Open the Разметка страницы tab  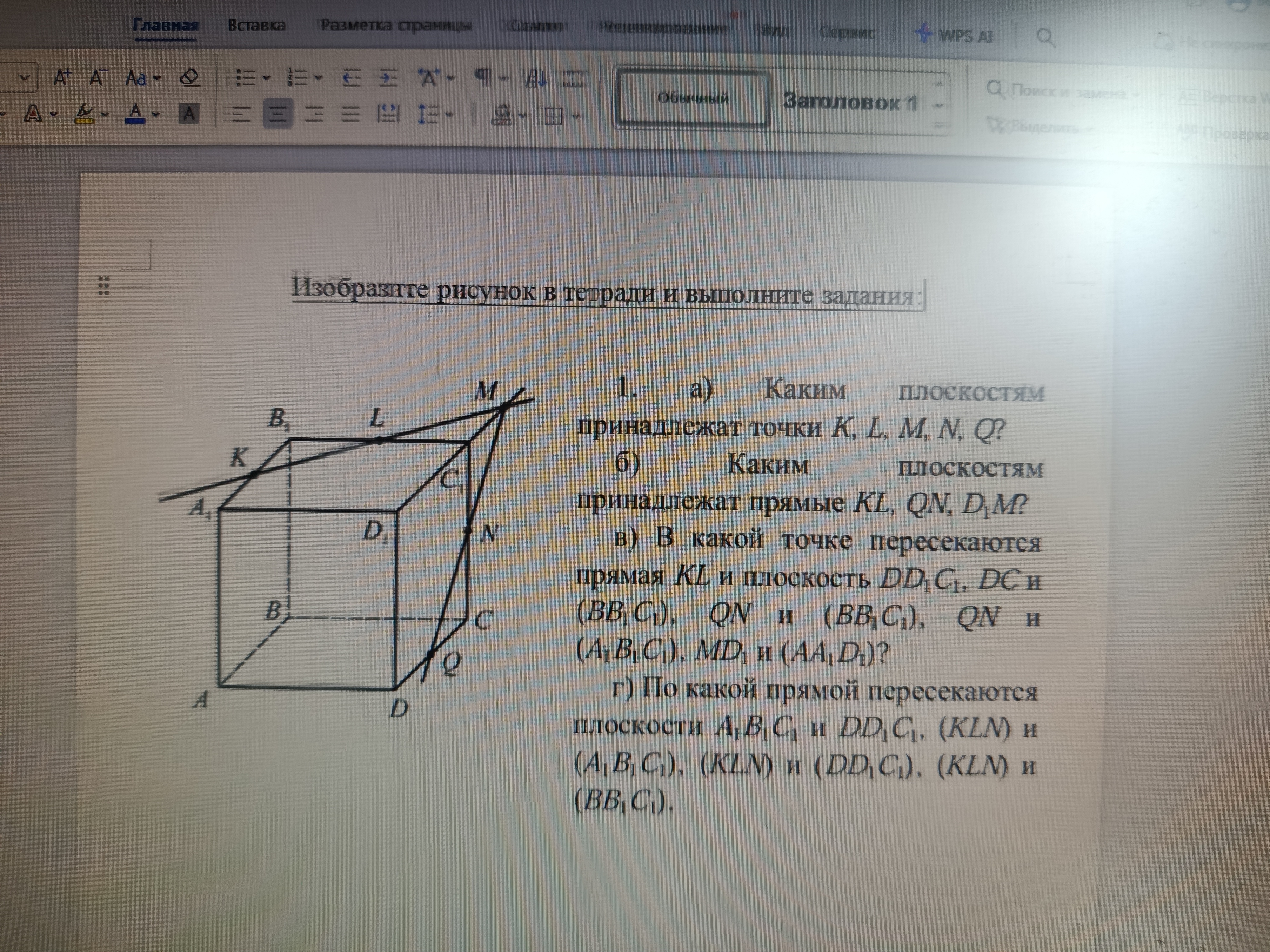coord(396,26)
